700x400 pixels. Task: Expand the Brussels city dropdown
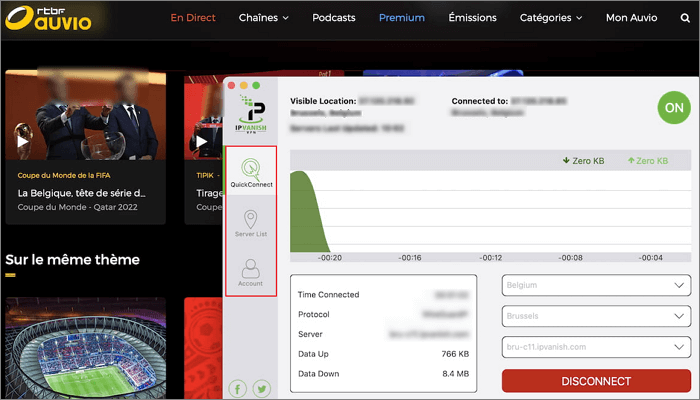(x=596, y=316)
